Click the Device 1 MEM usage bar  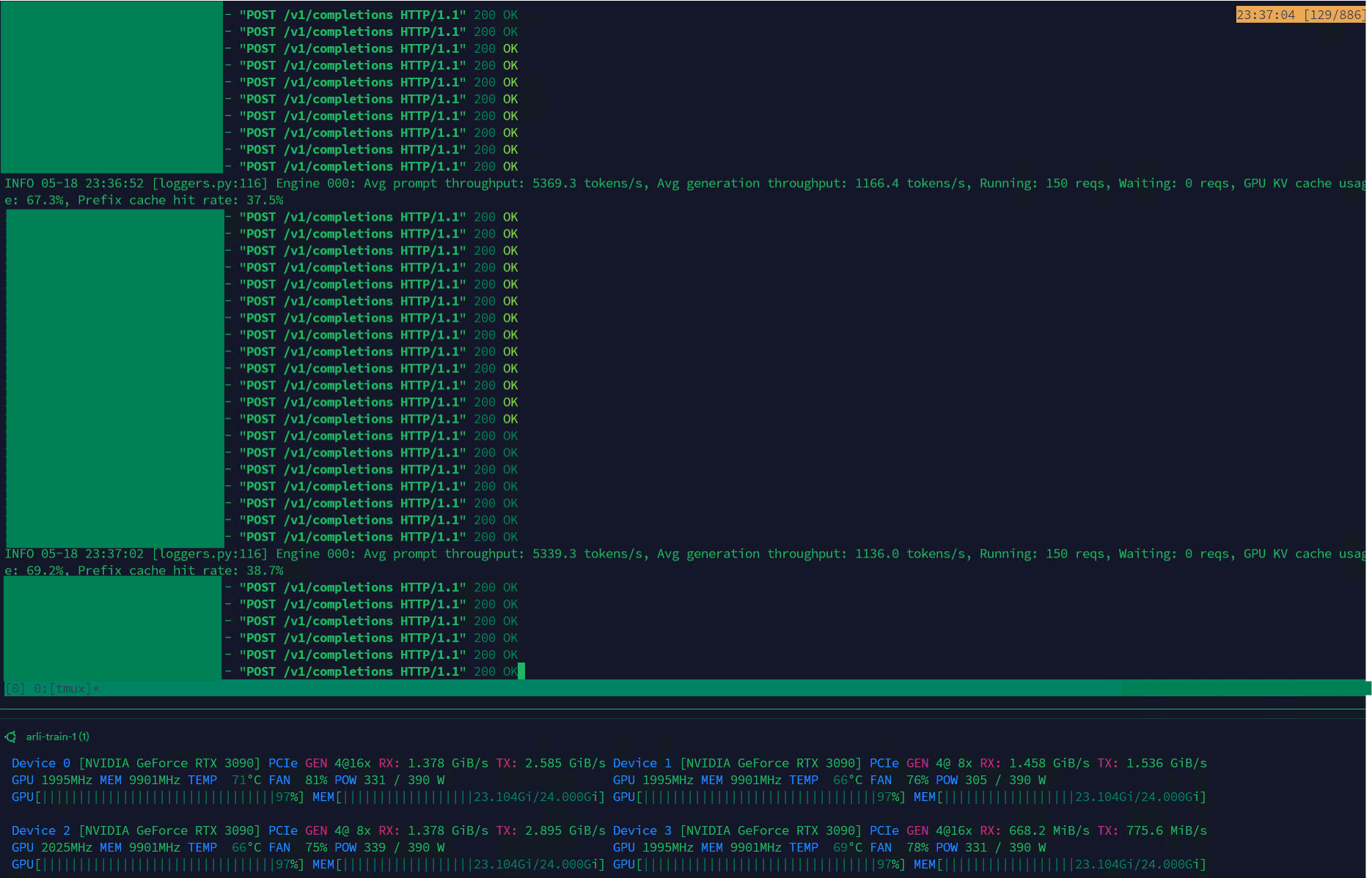click(x=1060, y=797)
